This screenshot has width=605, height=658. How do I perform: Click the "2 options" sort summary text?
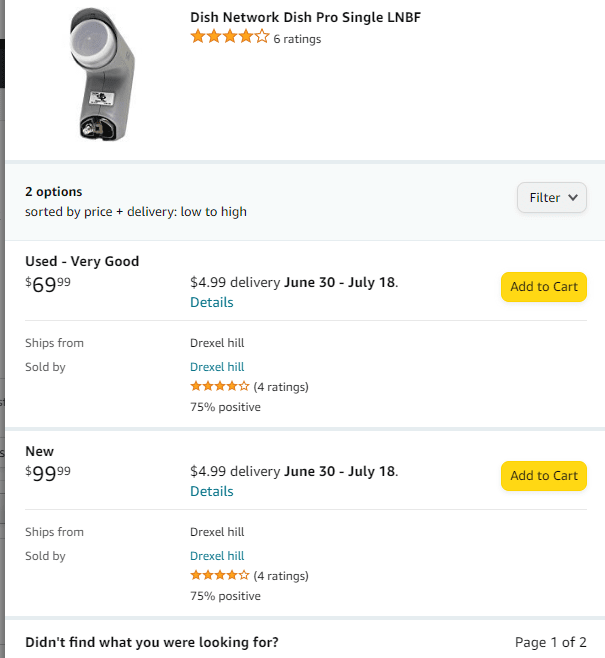(x=54, y=191)
